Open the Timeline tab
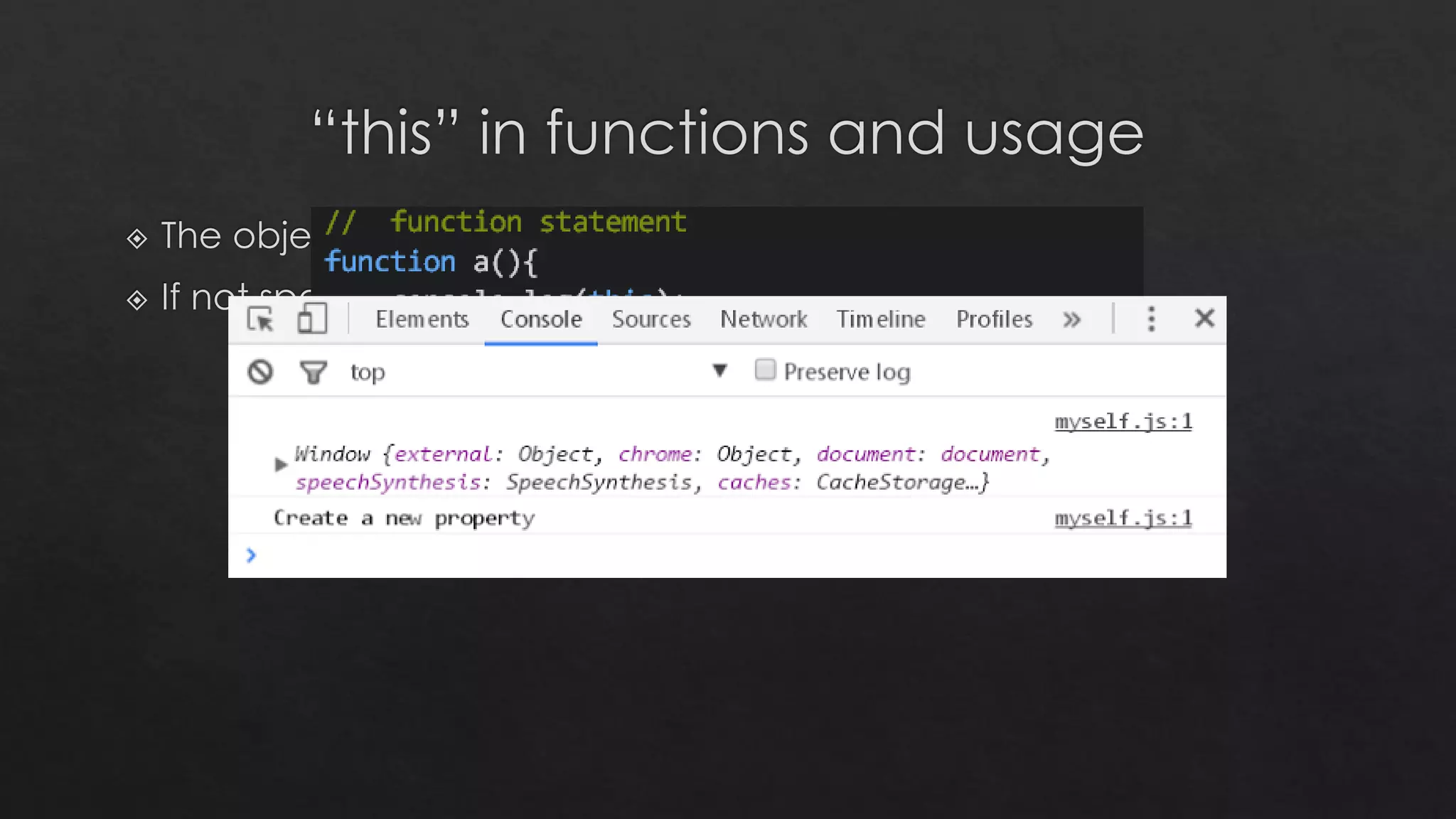Viewport: 1456px width, 819px height. pyautogui.click(x=881, y=319)
